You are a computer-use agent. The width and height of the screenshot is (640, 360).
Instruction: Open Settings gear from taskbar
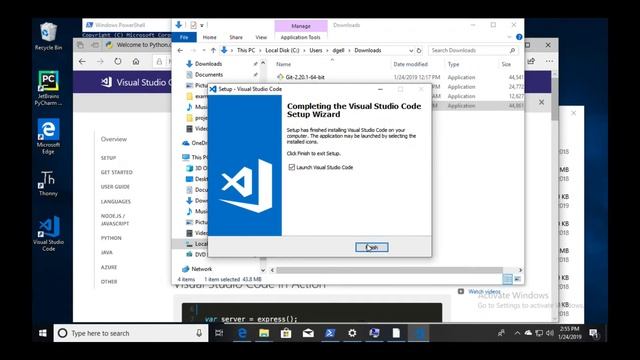click(352, 333)
